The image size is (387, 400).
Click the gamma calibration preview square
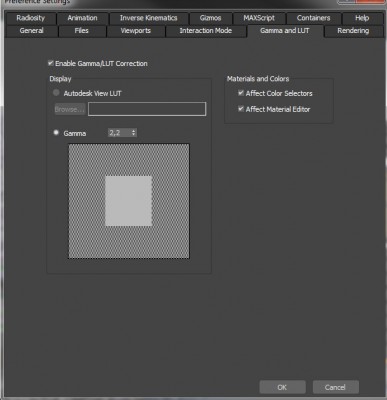click(x=129, y=201)
